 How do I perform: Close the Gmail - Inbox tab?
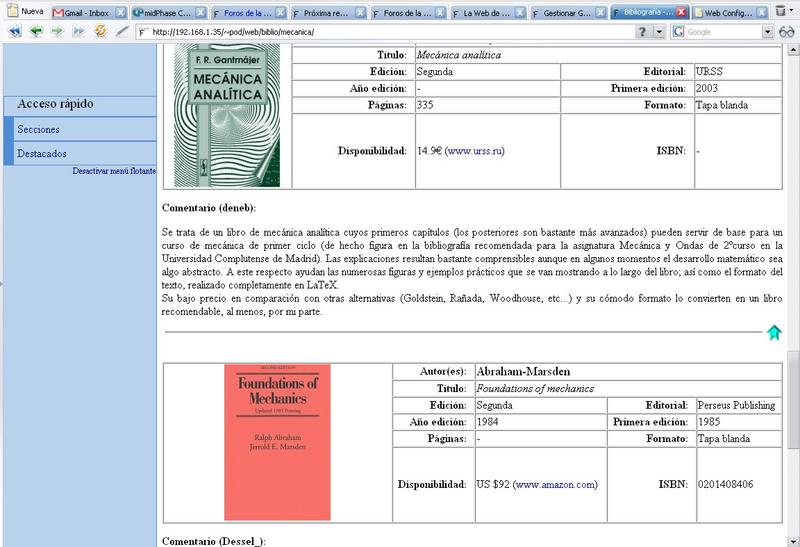(x=120, y=13)
